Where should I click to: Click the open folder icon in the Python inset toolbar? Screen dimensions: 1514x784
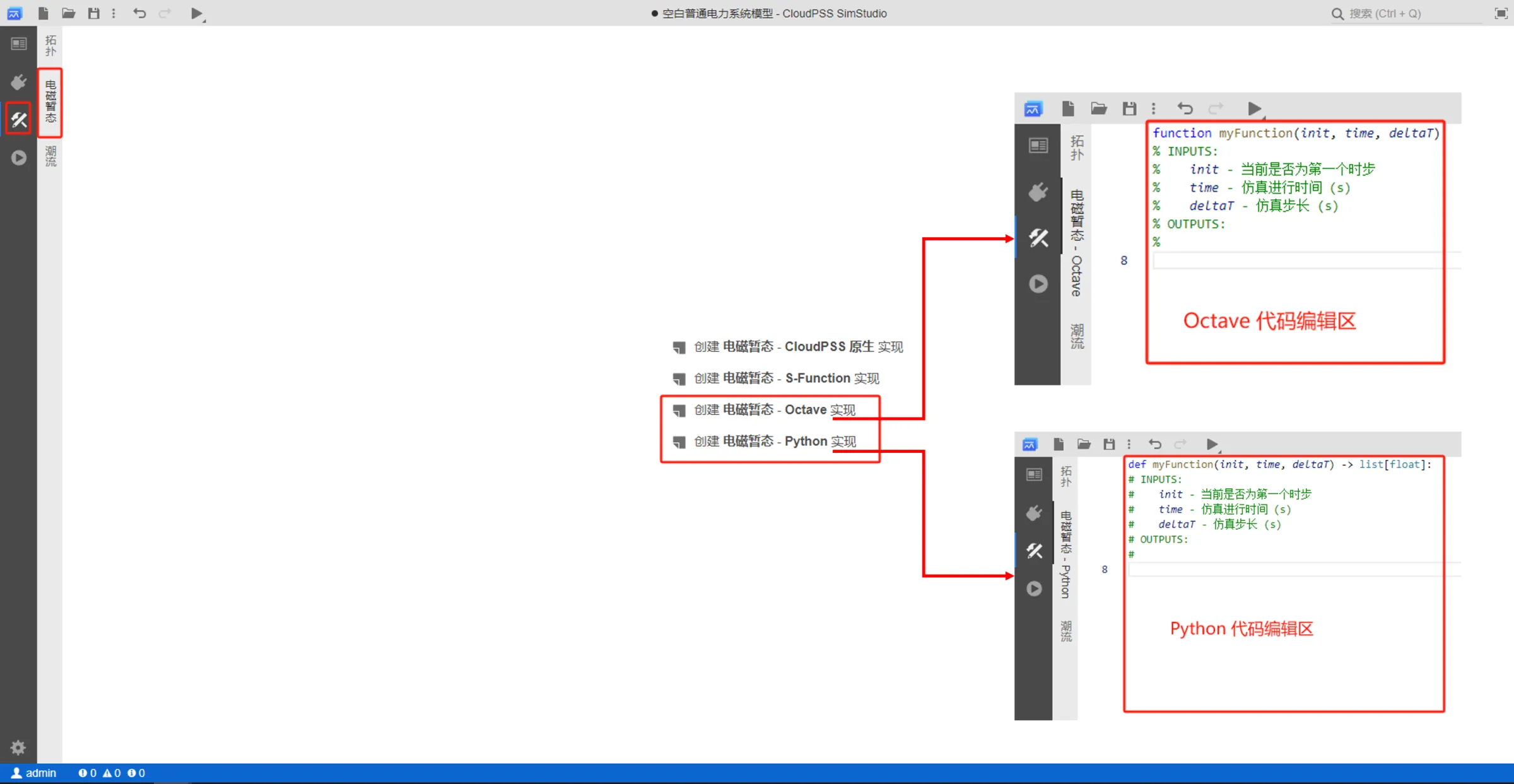[1084, 444]
